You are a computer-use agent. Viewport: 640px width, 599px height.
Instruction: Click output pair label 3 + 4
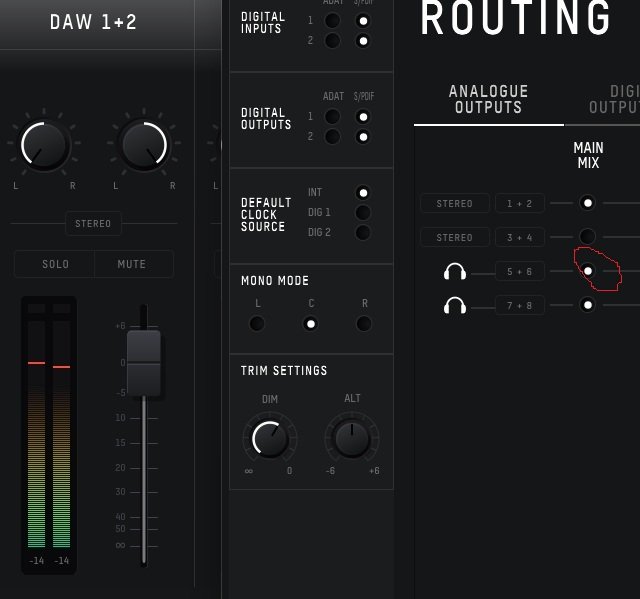tap(520, 237)
